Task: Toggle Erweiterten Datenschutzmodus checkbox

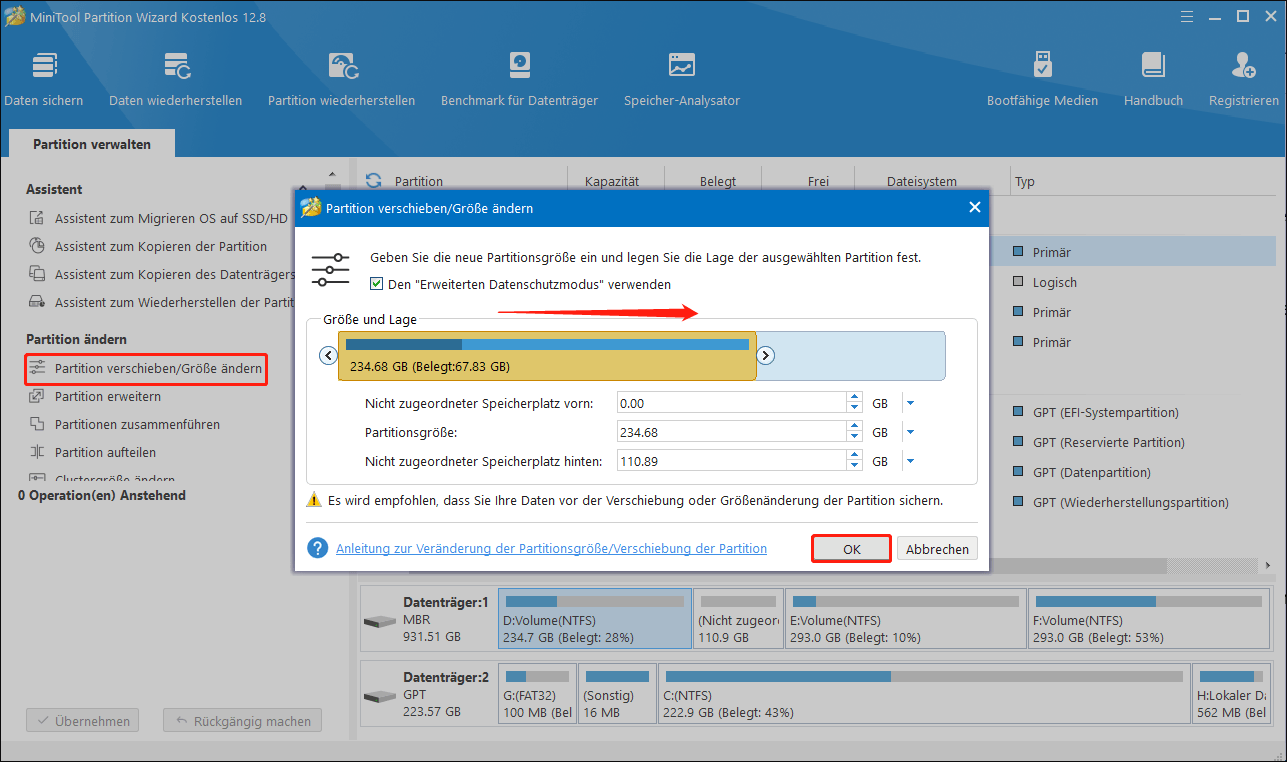Action: point(376,284)
